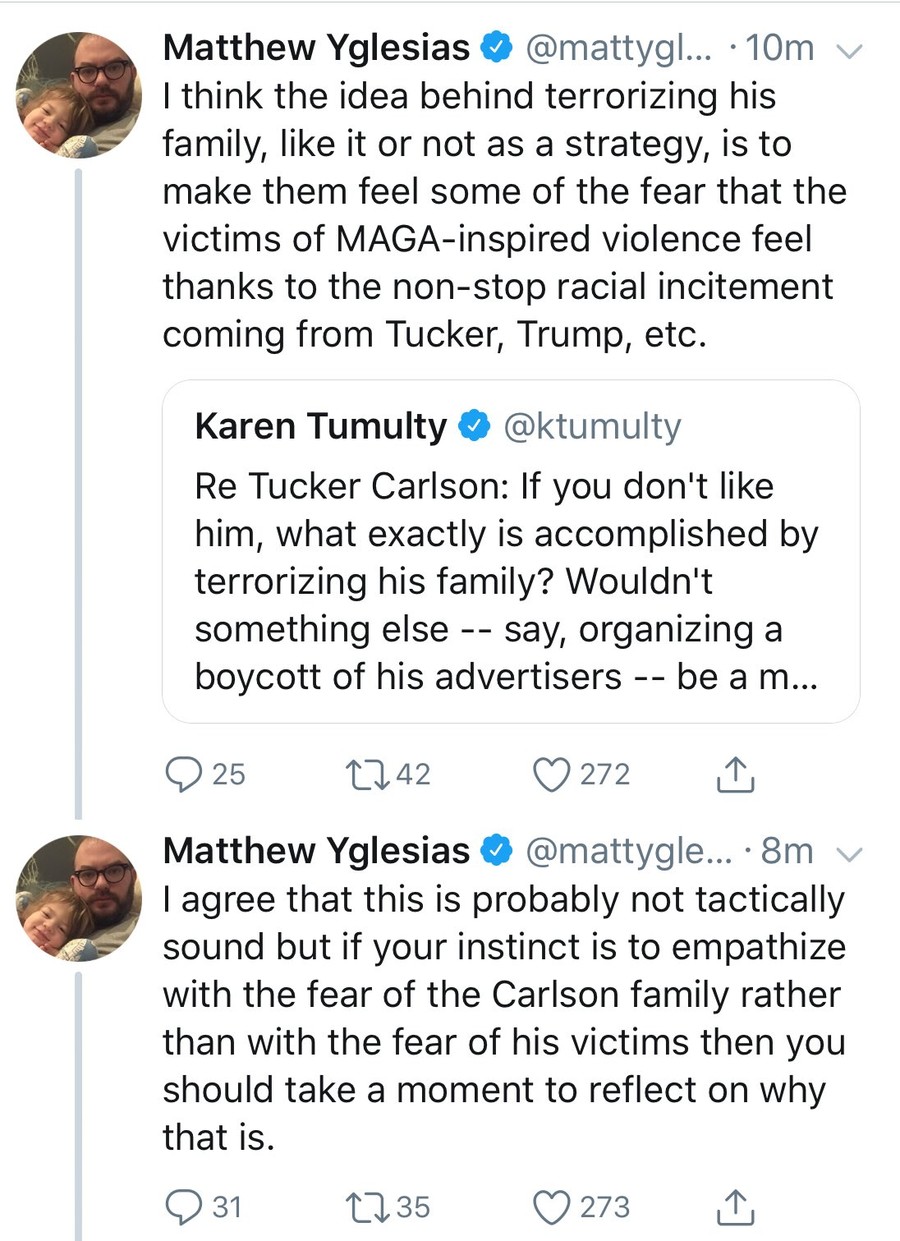
Task: Open the quoted Karen Tumulty tweet text
Action: 505,582
